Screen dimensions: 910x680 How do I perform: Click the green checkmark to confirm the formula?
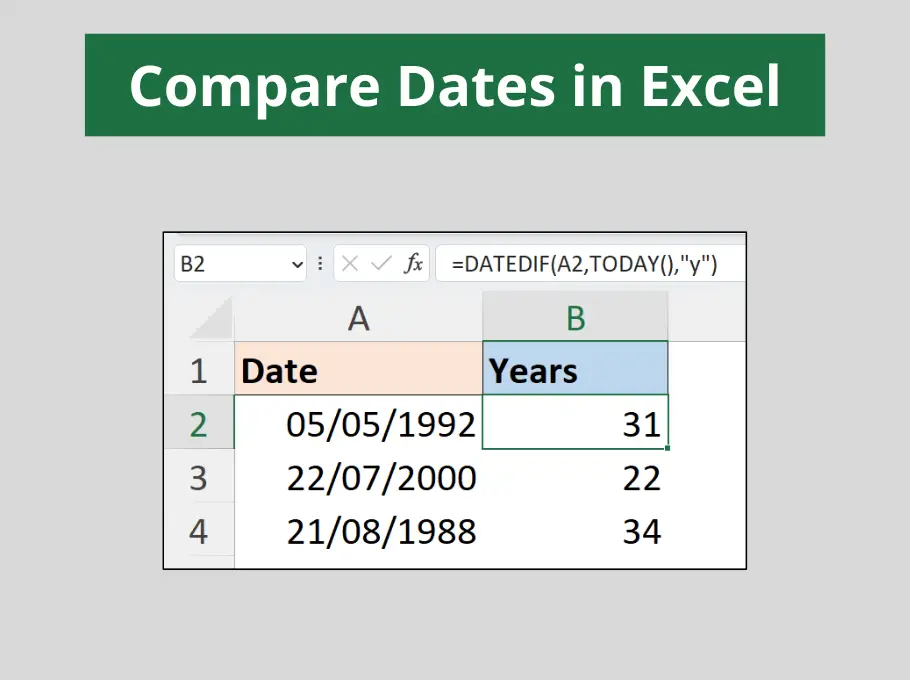378,263
